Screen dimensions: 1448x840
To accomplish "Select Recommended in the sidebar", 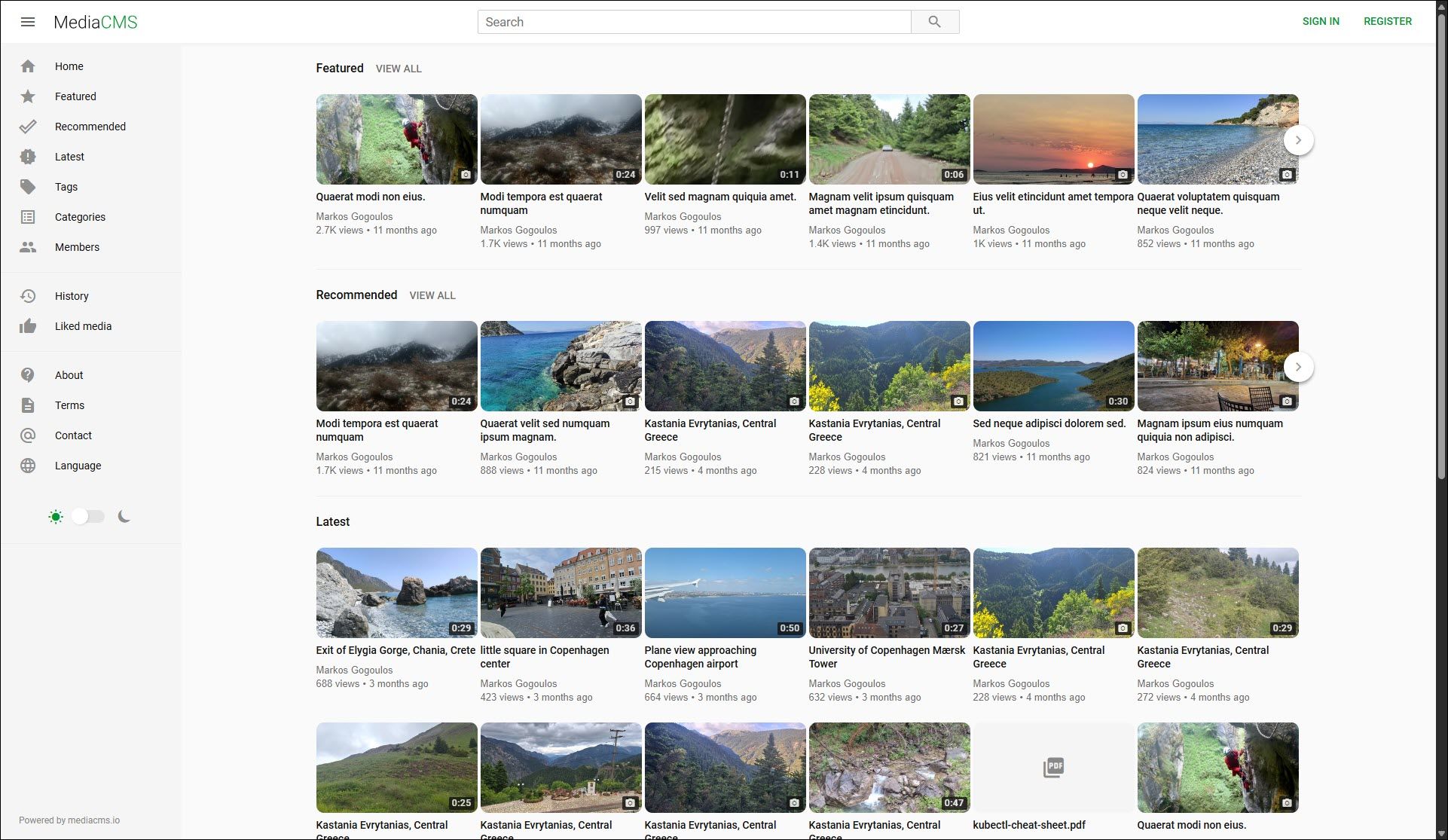I will tap(90, 127).
